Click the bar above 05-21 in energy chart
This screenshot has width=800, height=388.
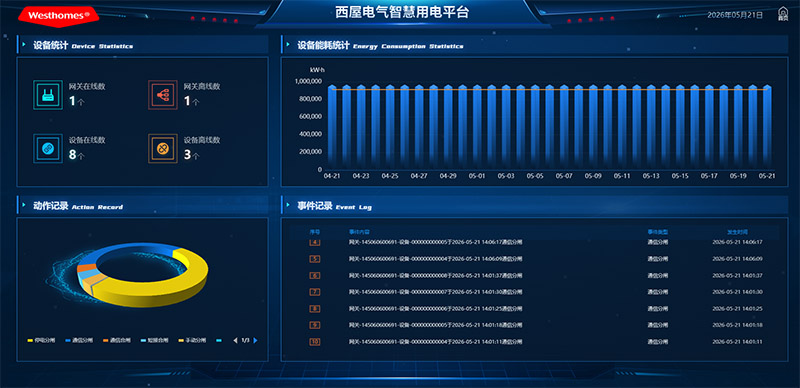[767, 127]
